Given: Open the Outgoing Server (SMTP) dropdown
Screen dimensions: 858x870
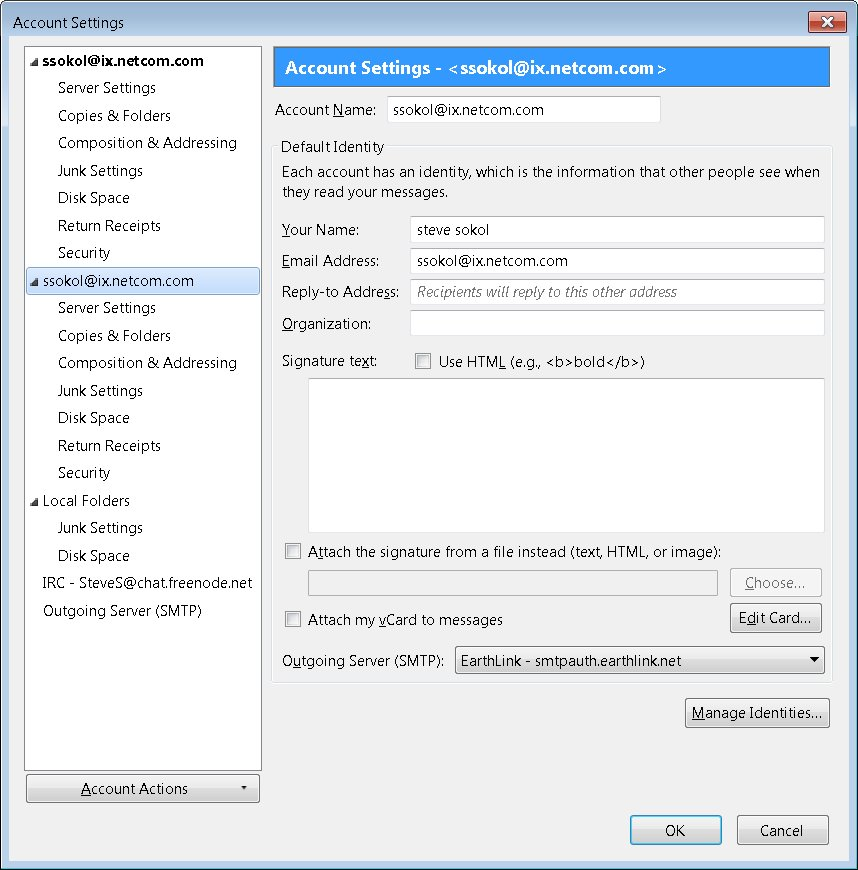Looking at the screenshot, I should tap(639, 660).
